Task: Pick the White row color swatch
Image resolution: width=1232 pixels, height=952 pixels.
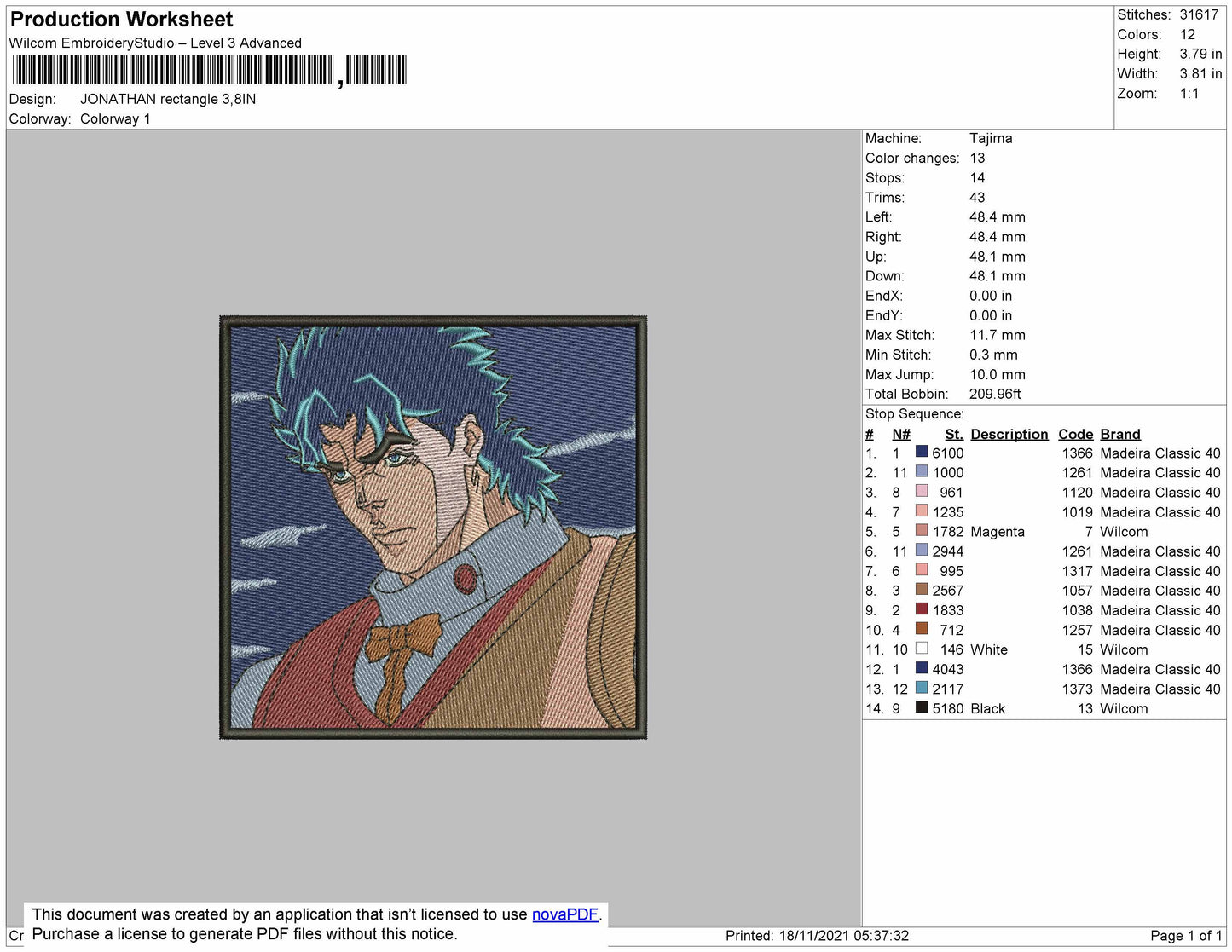Action: tap(922, 648)
